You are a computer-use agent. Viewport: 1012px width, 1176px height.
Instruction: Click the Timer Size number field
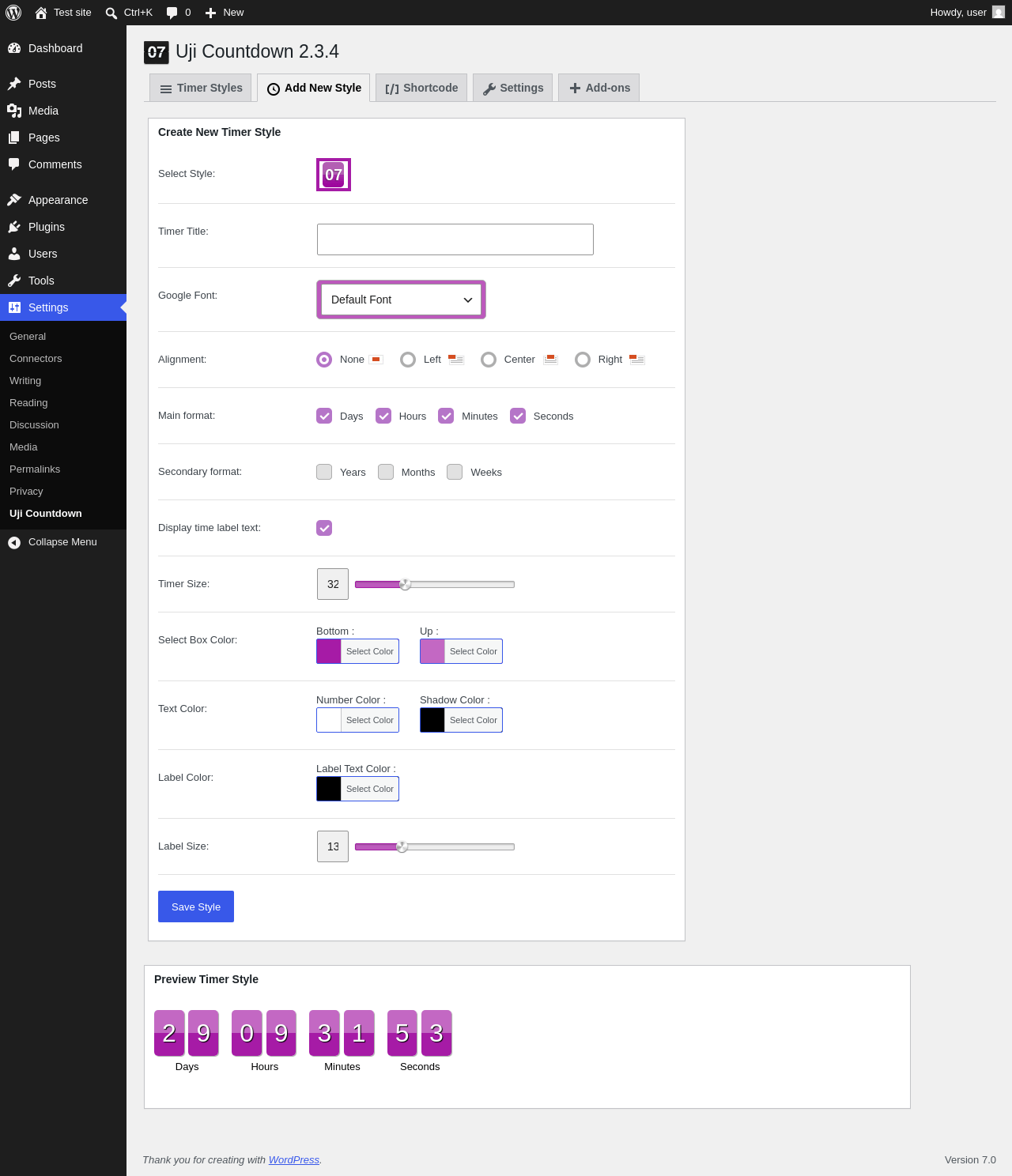(x=333, y=584)
